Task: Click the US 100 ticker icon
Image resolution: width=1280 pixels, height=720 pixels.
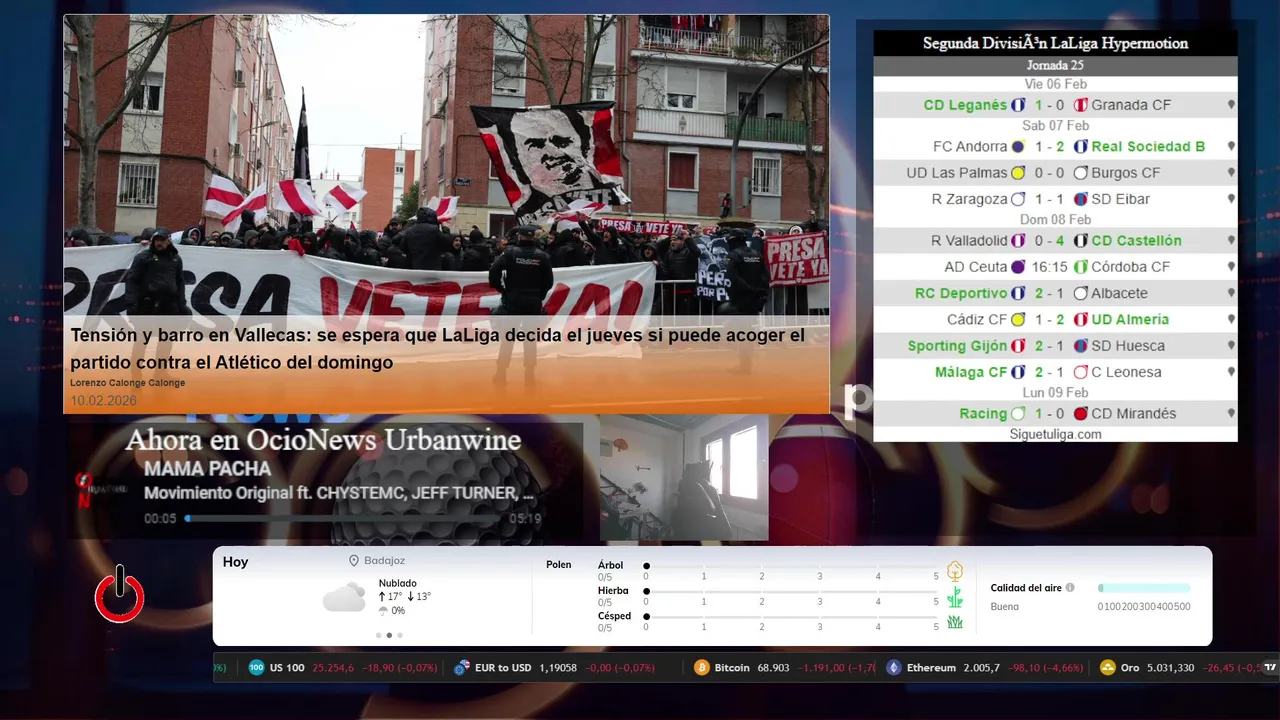Action: tap(256, 667)
